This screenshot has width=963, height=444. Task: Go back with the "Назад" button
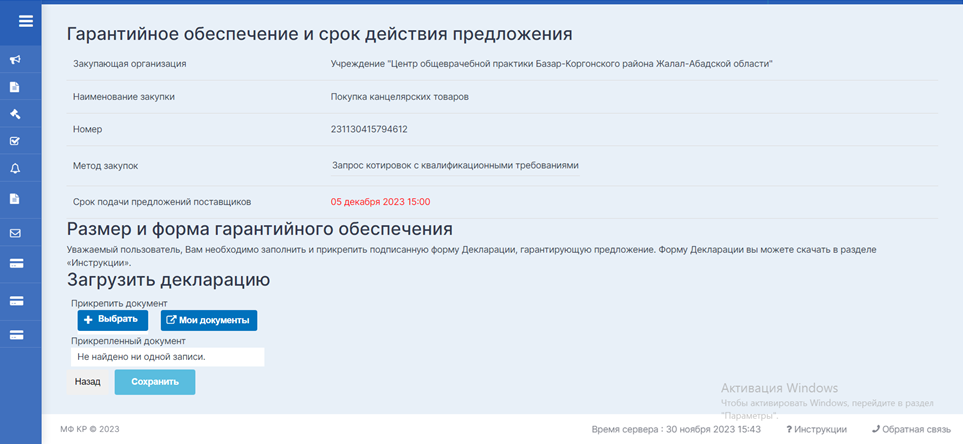[88, 382]
